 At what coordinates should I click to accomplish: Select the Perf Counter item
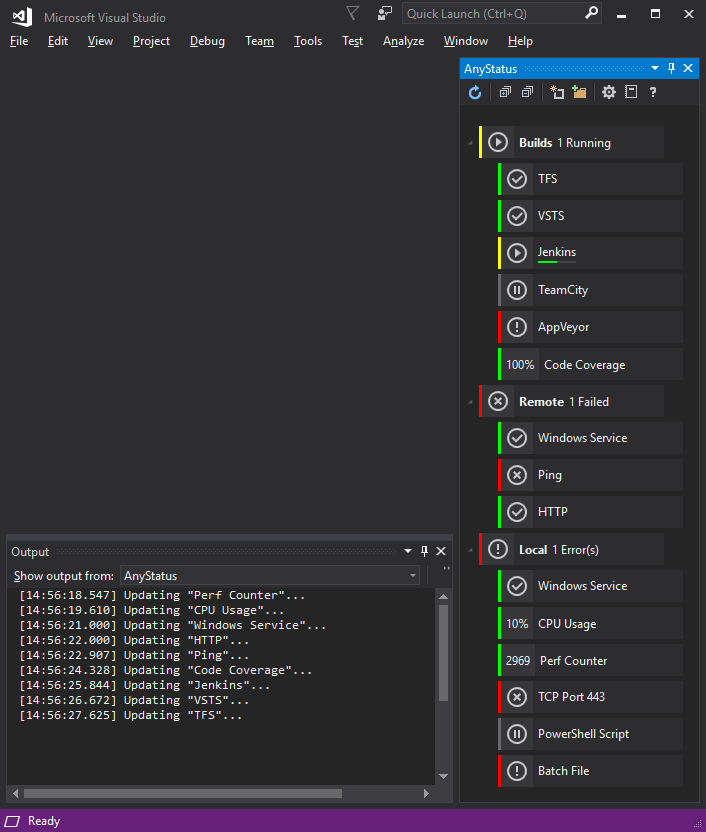click(590, 661)
